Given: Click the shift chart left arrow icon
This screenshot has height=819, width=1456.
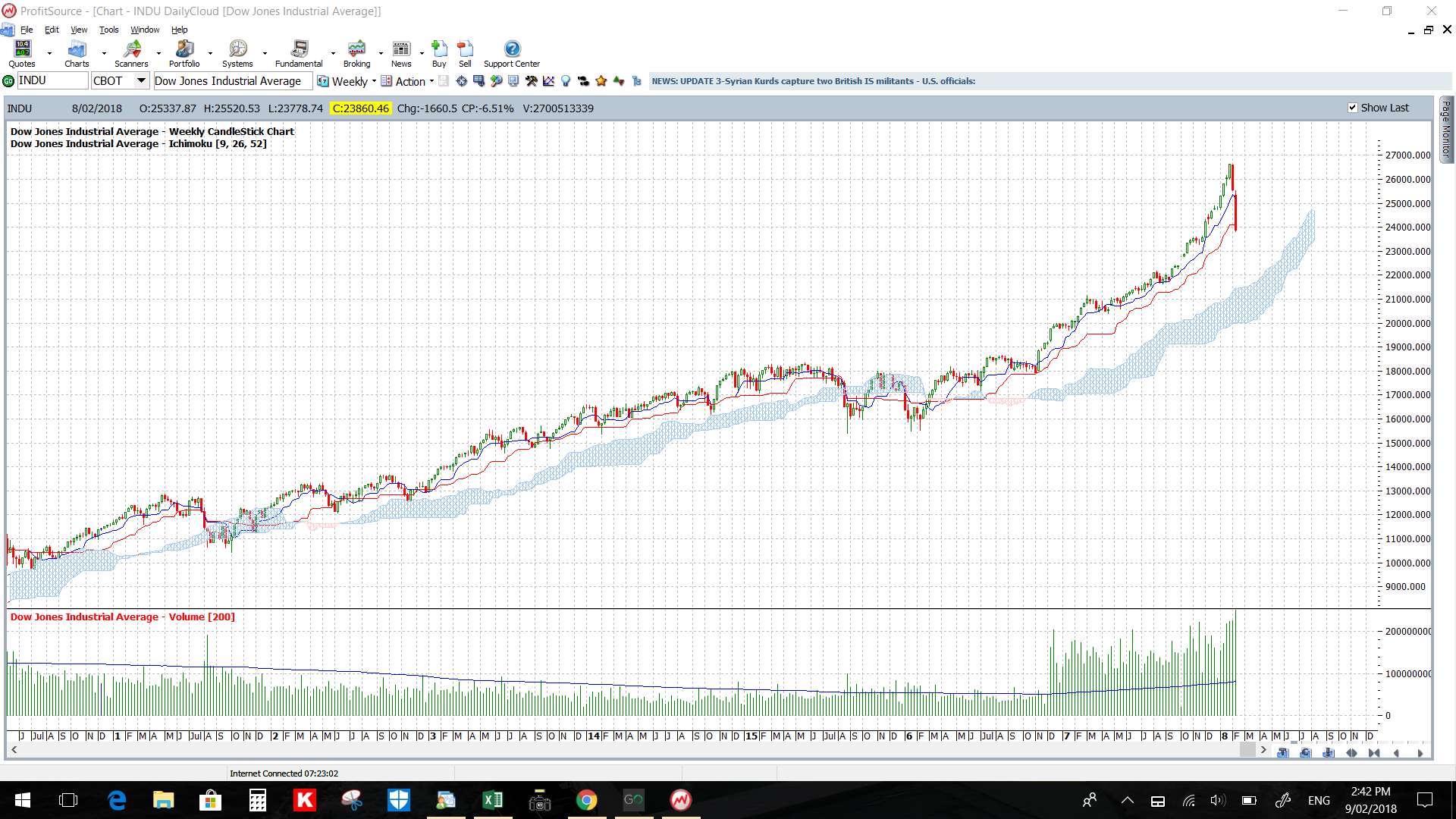Looking at the screenshot, I should click(x=1396, y=753).
